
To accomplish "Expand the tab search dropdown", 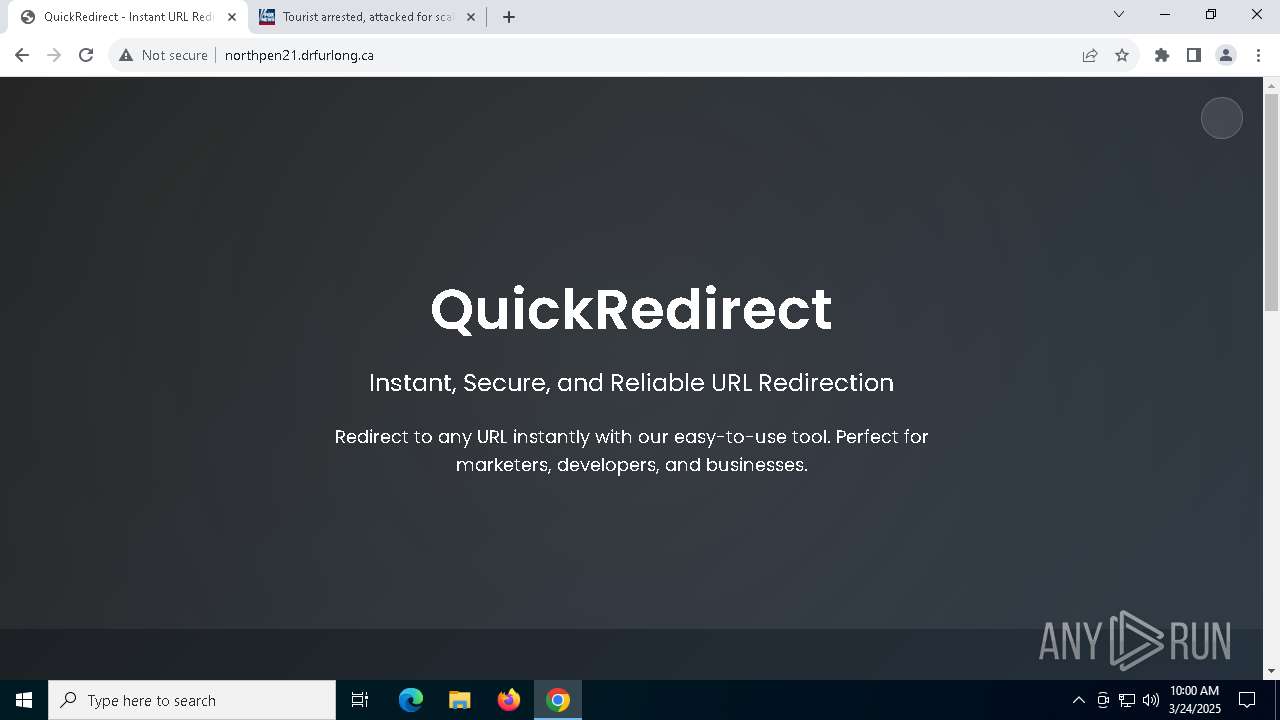I will point(1119,14).
